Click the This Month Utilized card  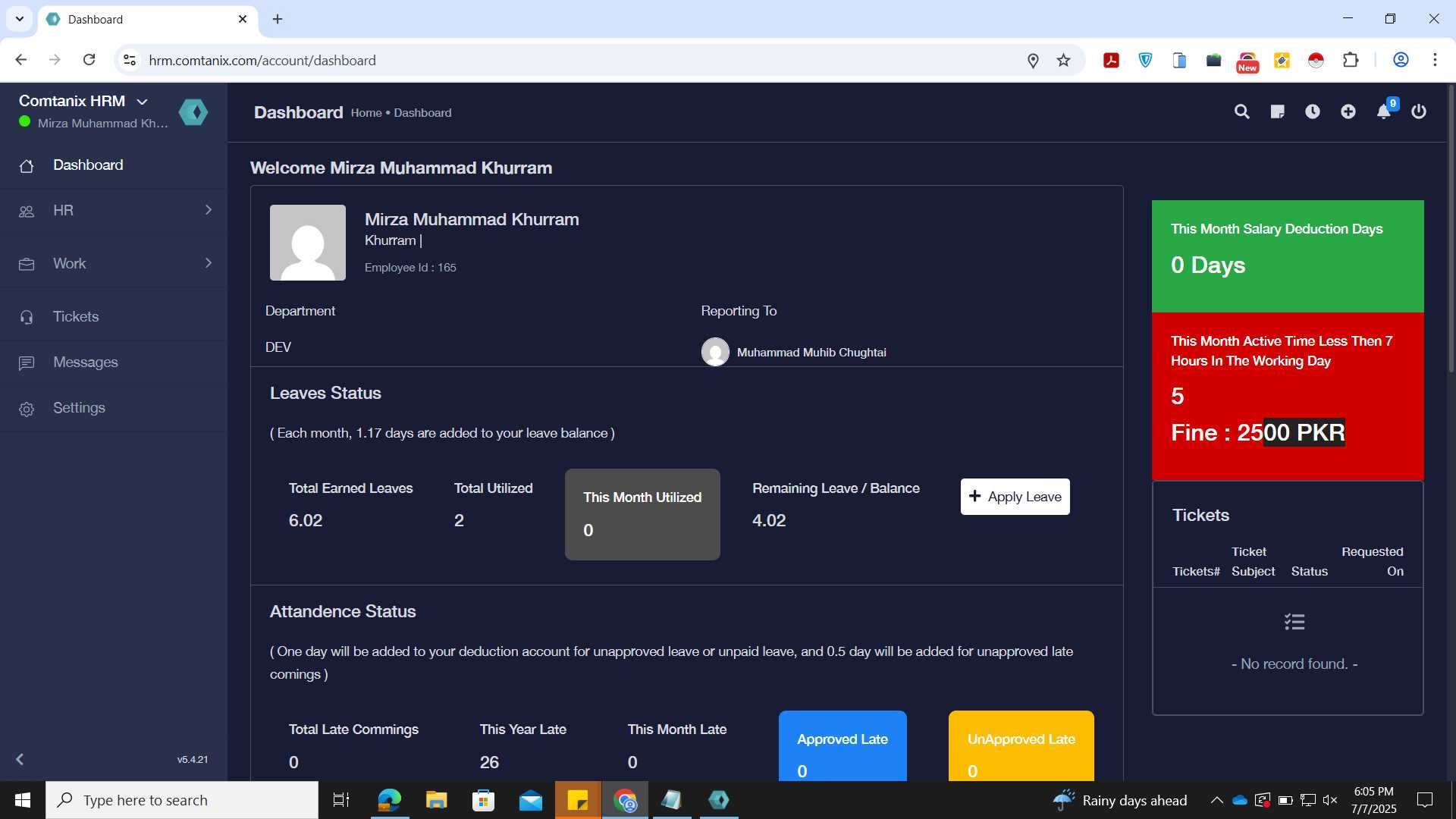tap(642, 515)
